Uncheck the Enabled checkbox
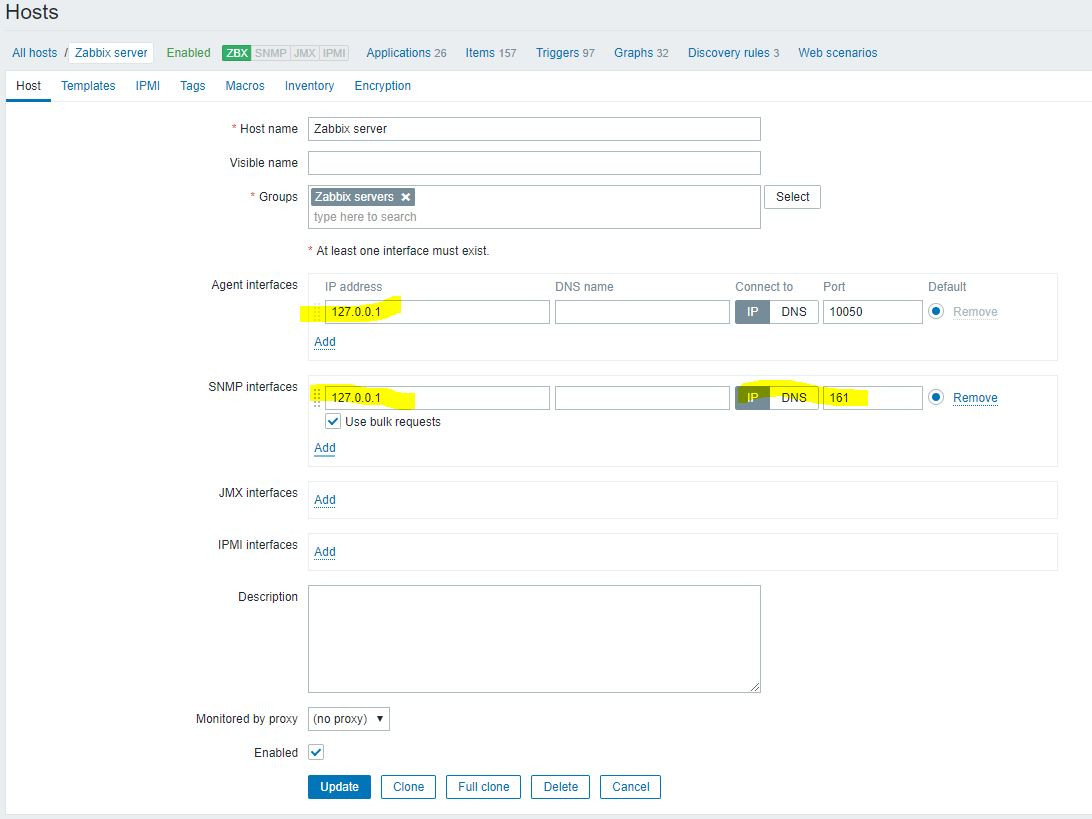 tap(315, 752)
